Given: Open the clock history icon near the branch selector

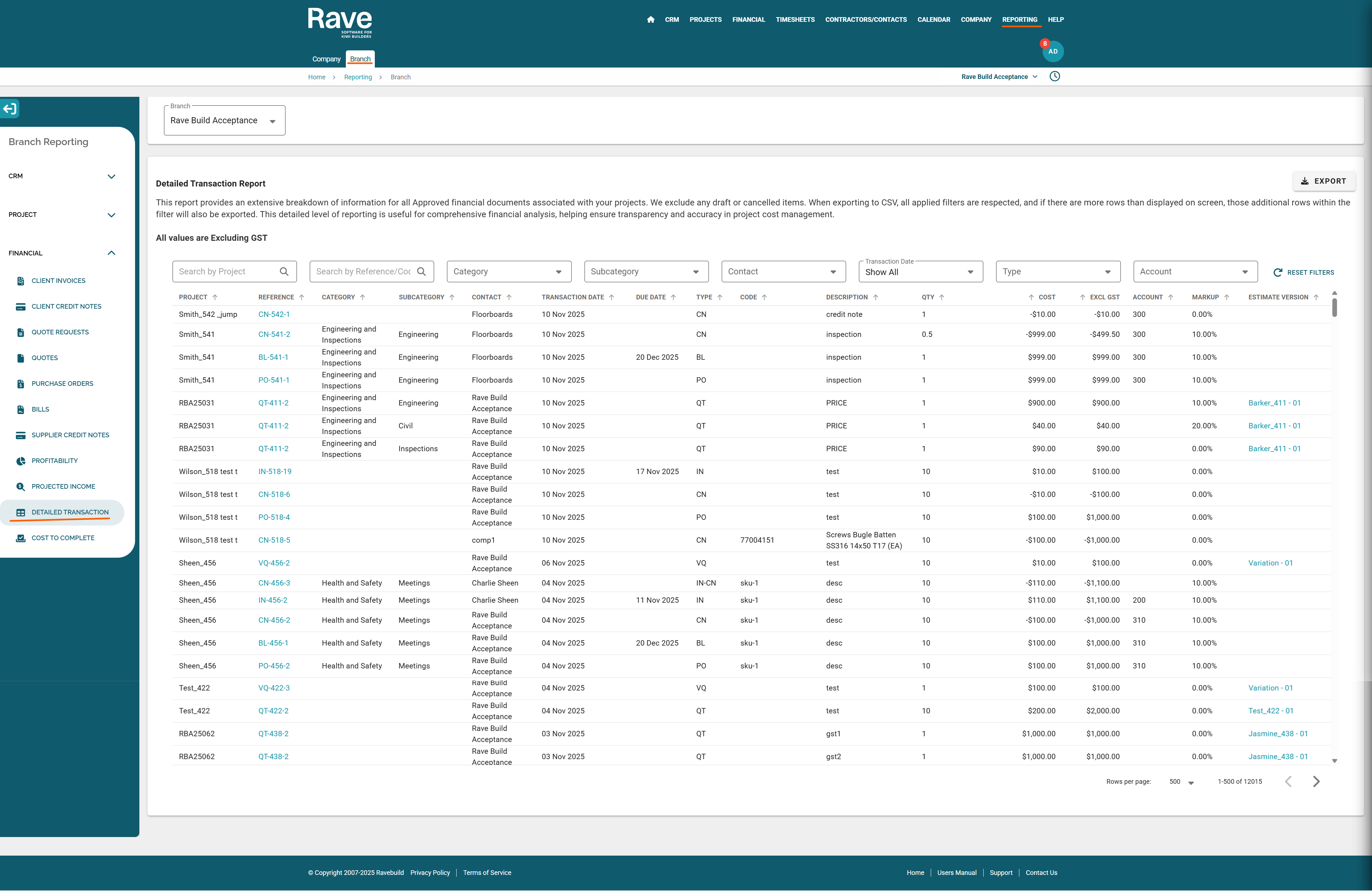Looking at the screenshot, I should (x=1054, y=77).
